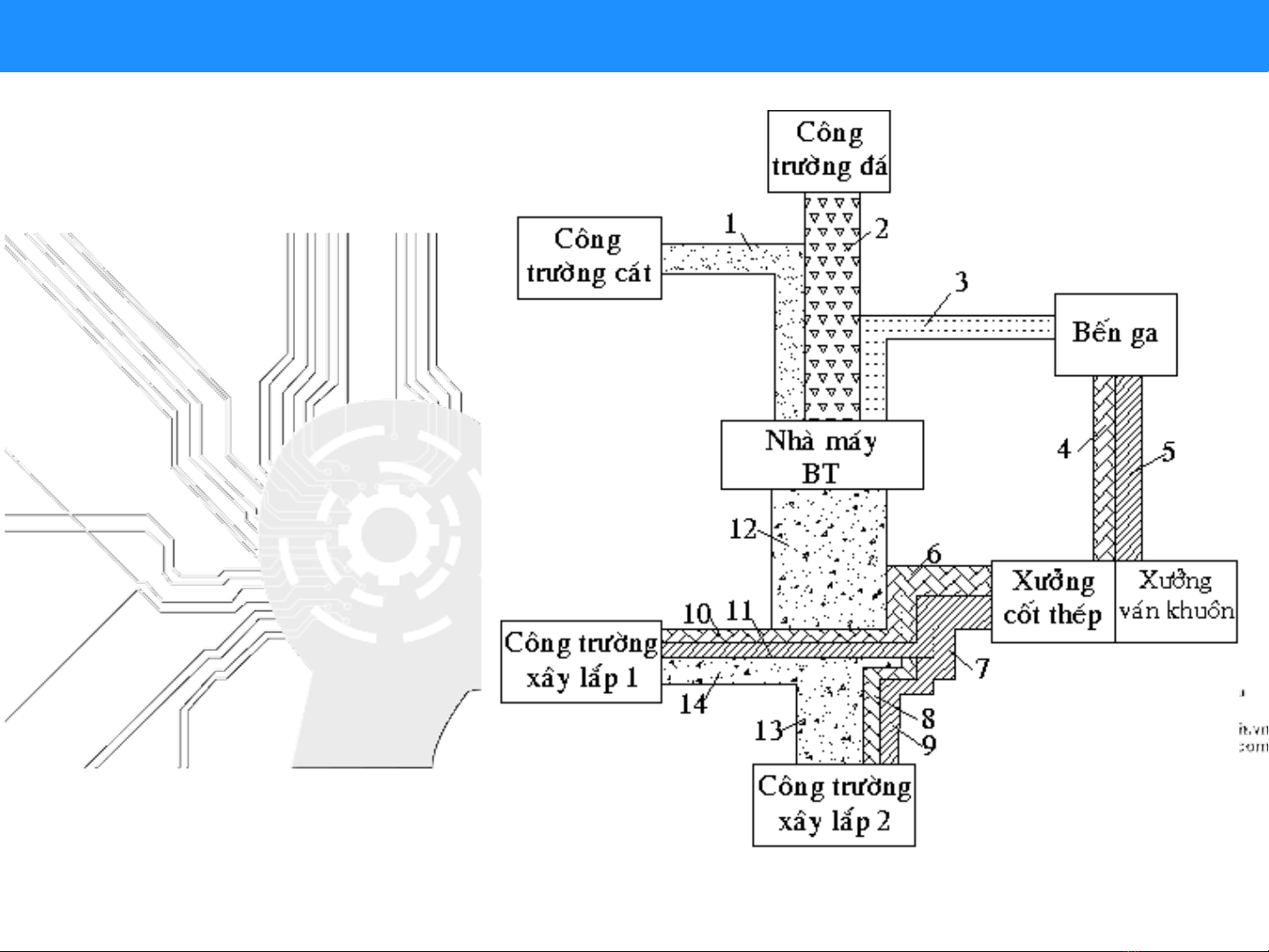
Task: Click the "Bến ga" box
Action: (x=1116, y=335)
